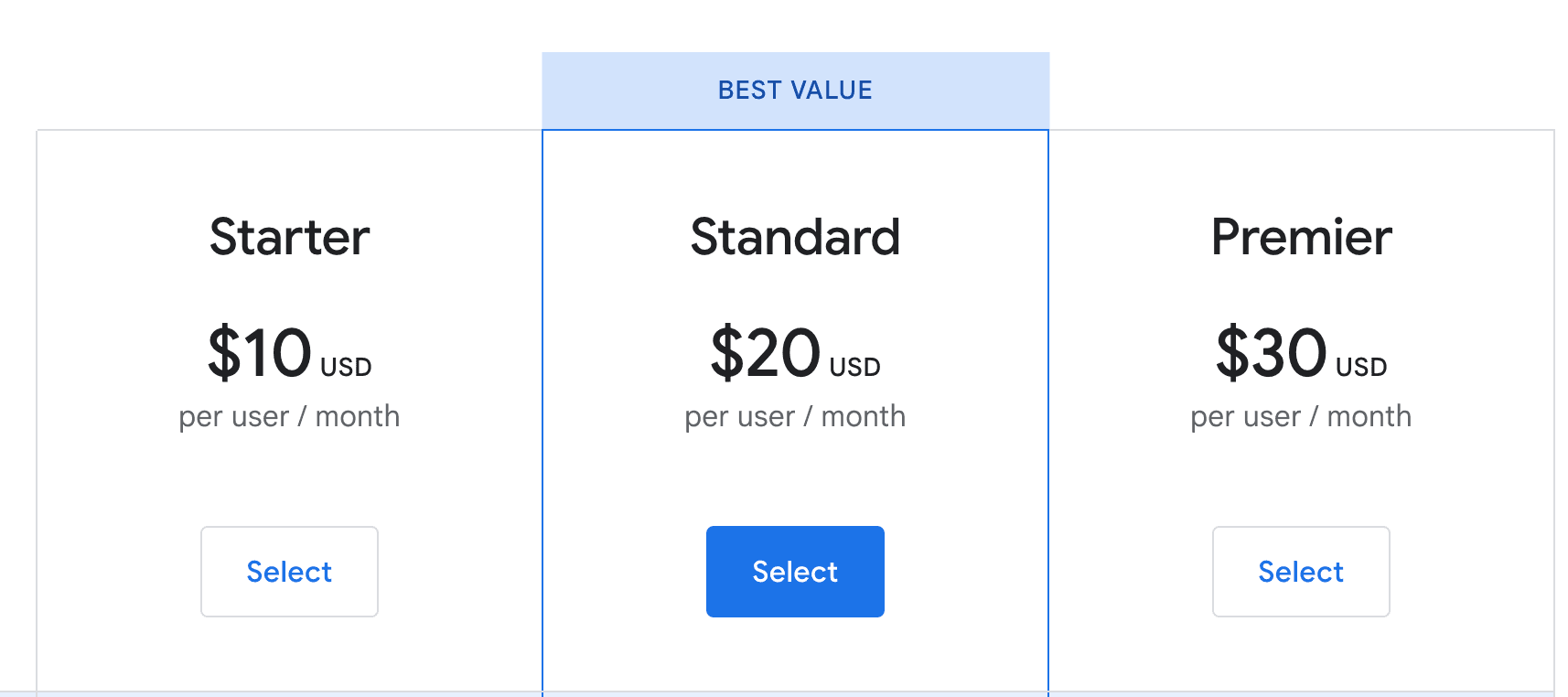Choose Select under the Premier plan
The width and height of the screenshot is (1568, 697).
point(1300,572)
